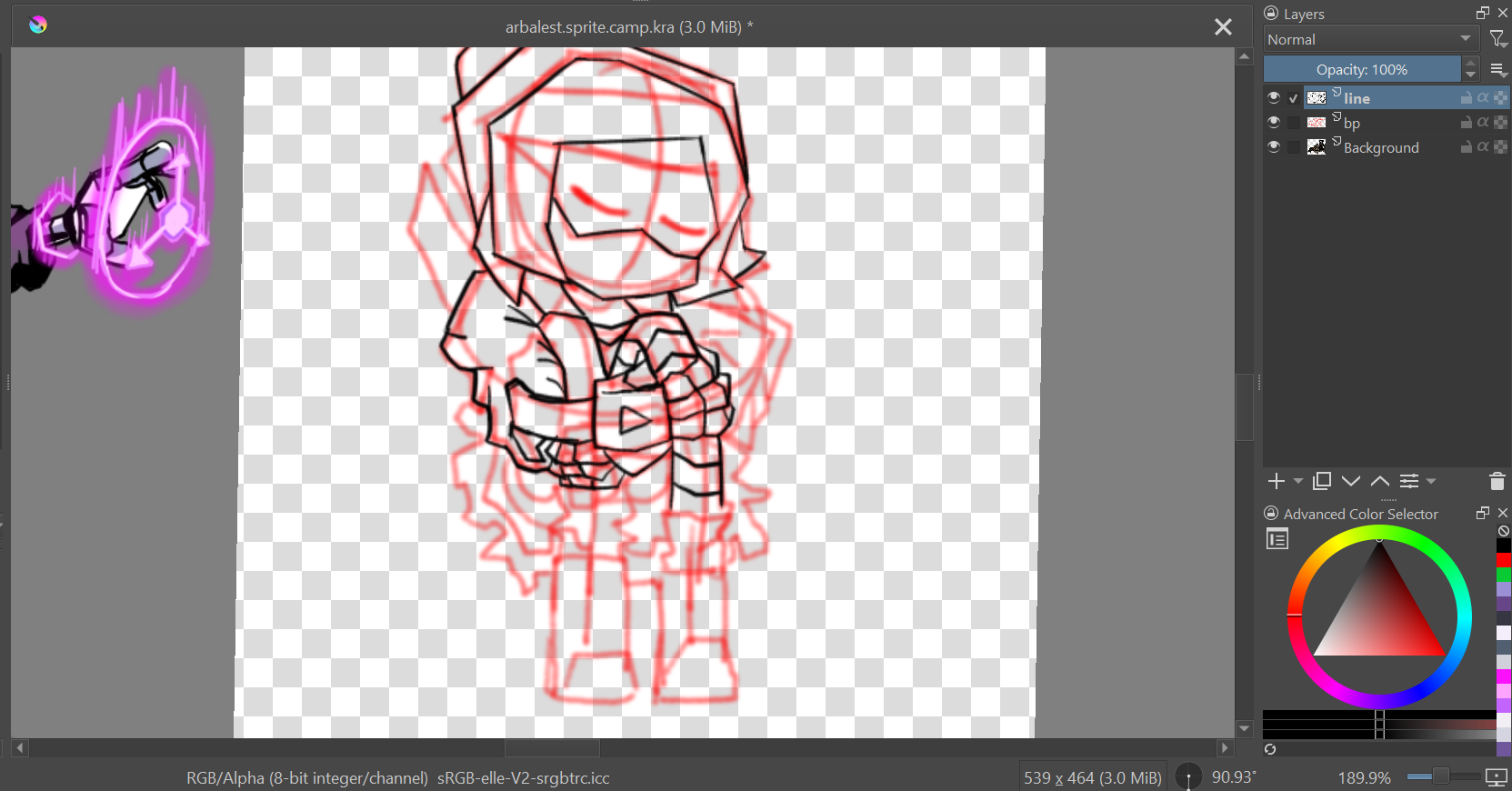Adjust the zoom slider in the status bar
1512x791 pixels.
[x=1441, y=776]
